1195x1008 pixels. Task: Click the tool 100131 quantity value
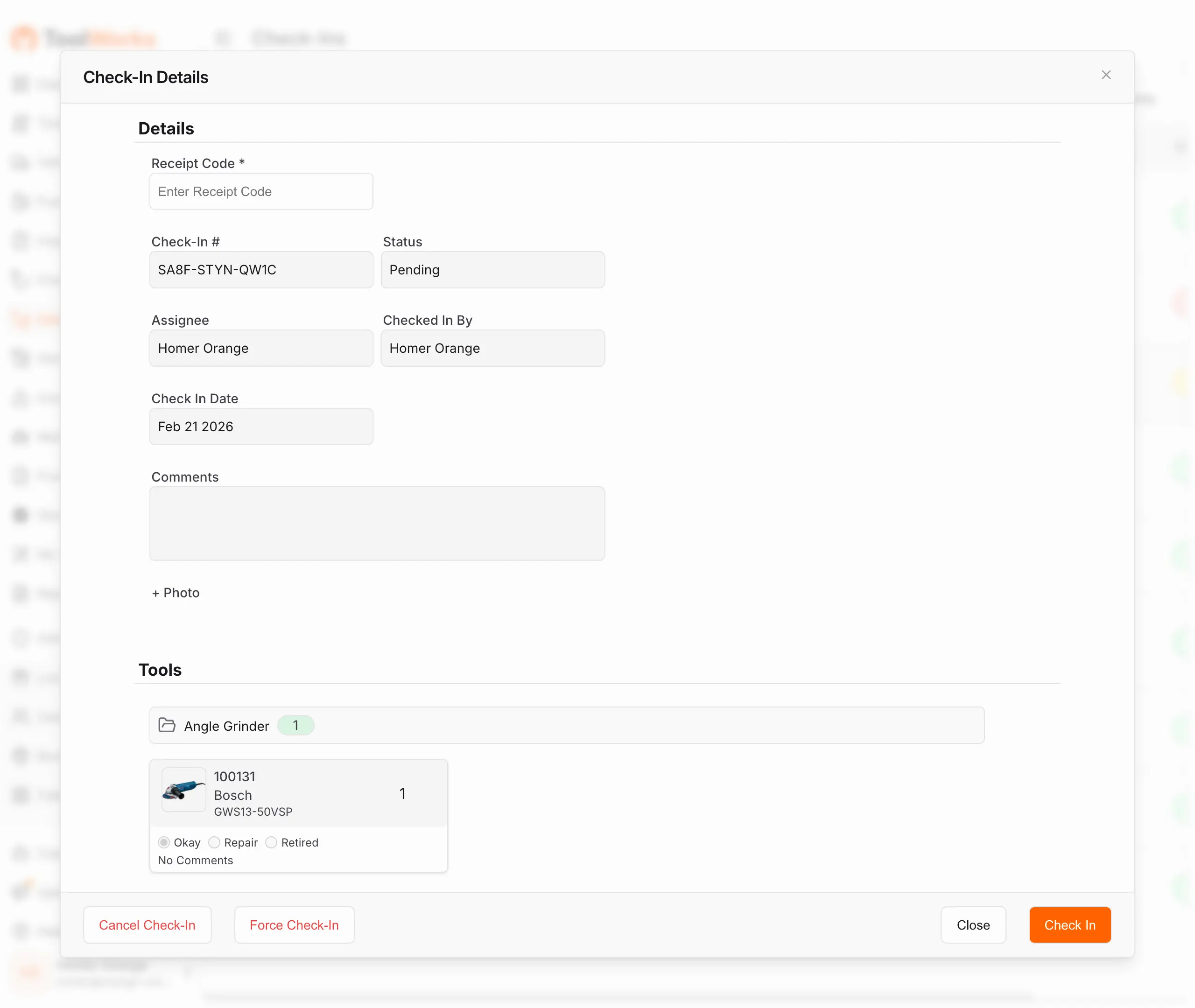pyautogui.click(x=402, y=793)
